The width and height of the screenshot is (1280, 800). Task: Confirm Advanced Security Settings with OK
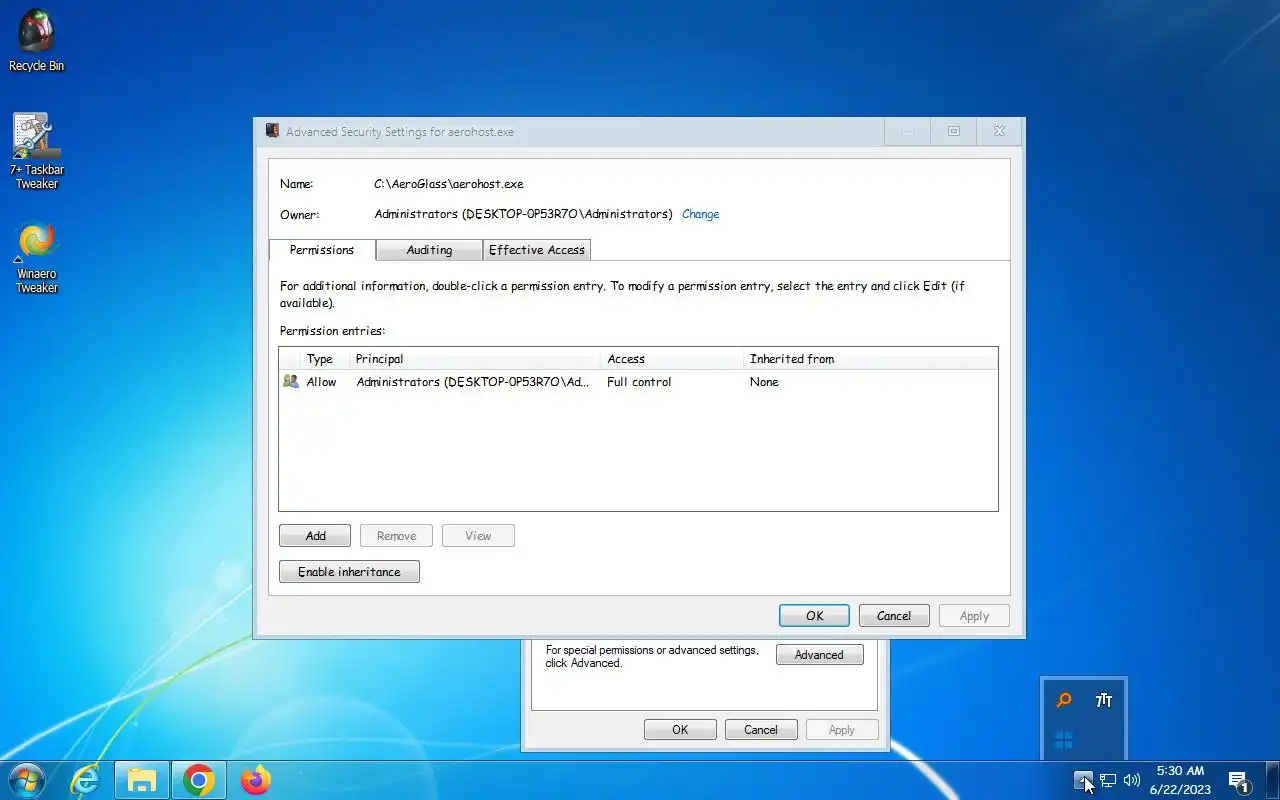pos(814,616)
